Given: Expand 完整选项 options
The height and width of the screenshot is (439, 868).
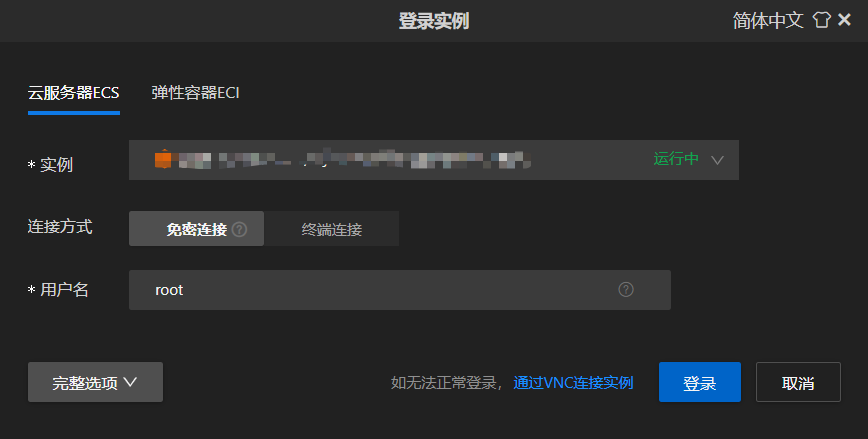Looking at the screenshot, I should click(x=95, y=382).
